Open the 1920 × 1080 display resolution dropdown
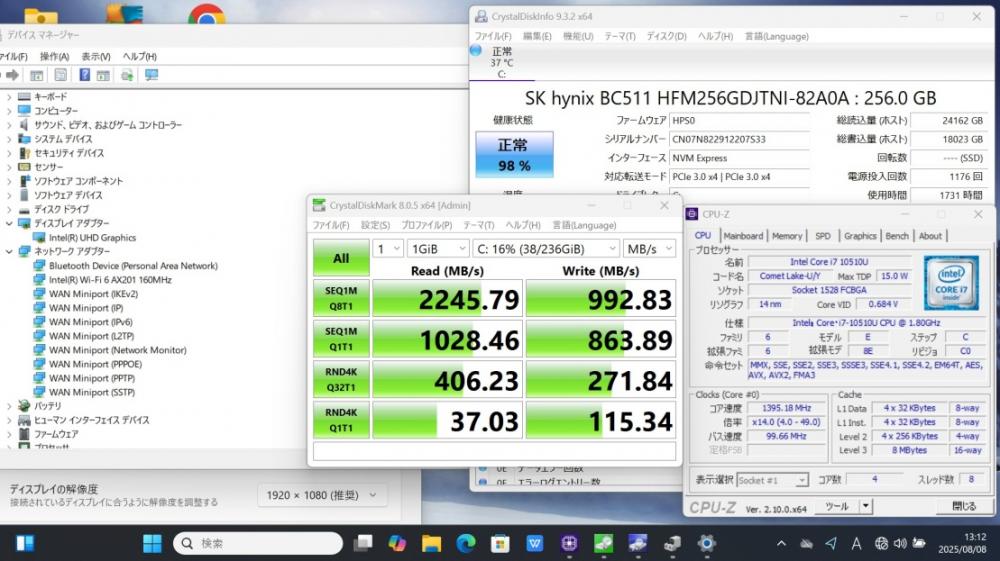 pyautogui.click(x=321, y=495)
